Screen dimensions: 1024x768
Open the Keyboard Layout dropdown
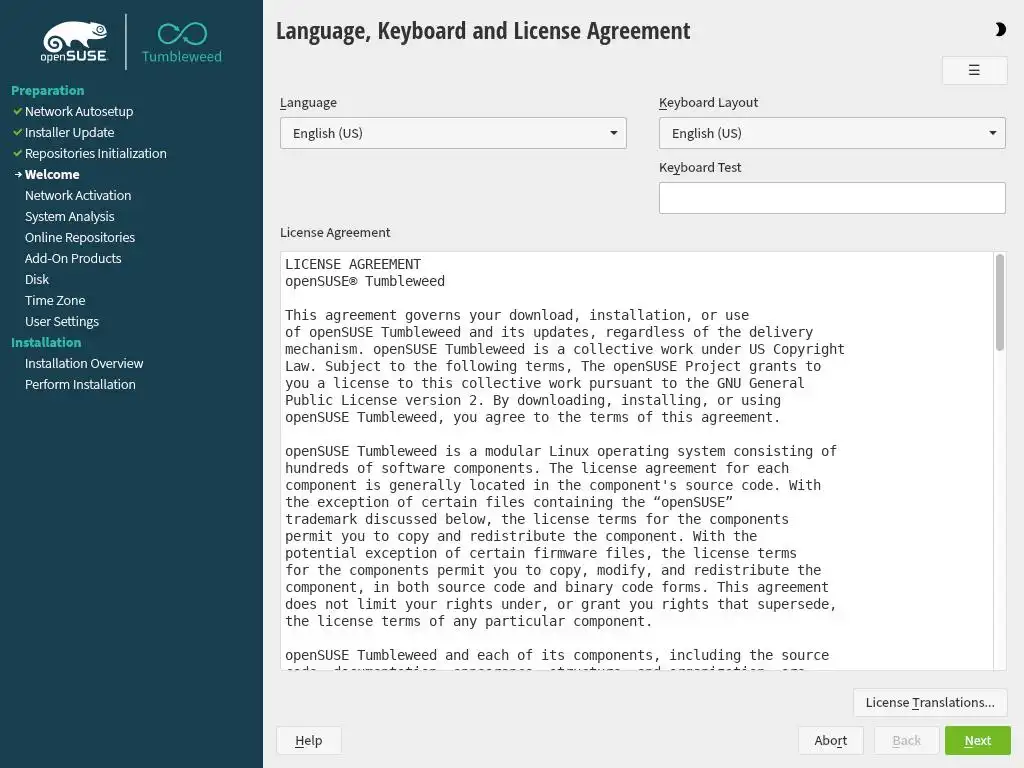[832, 133]
